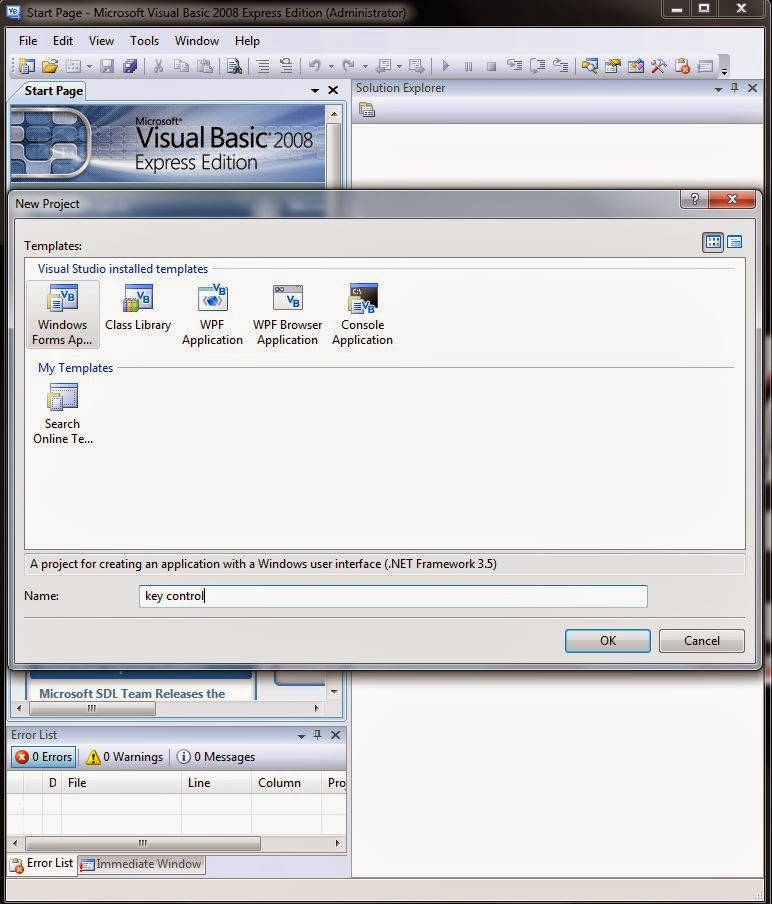Click the Undo arrow icon

(314, 66)
